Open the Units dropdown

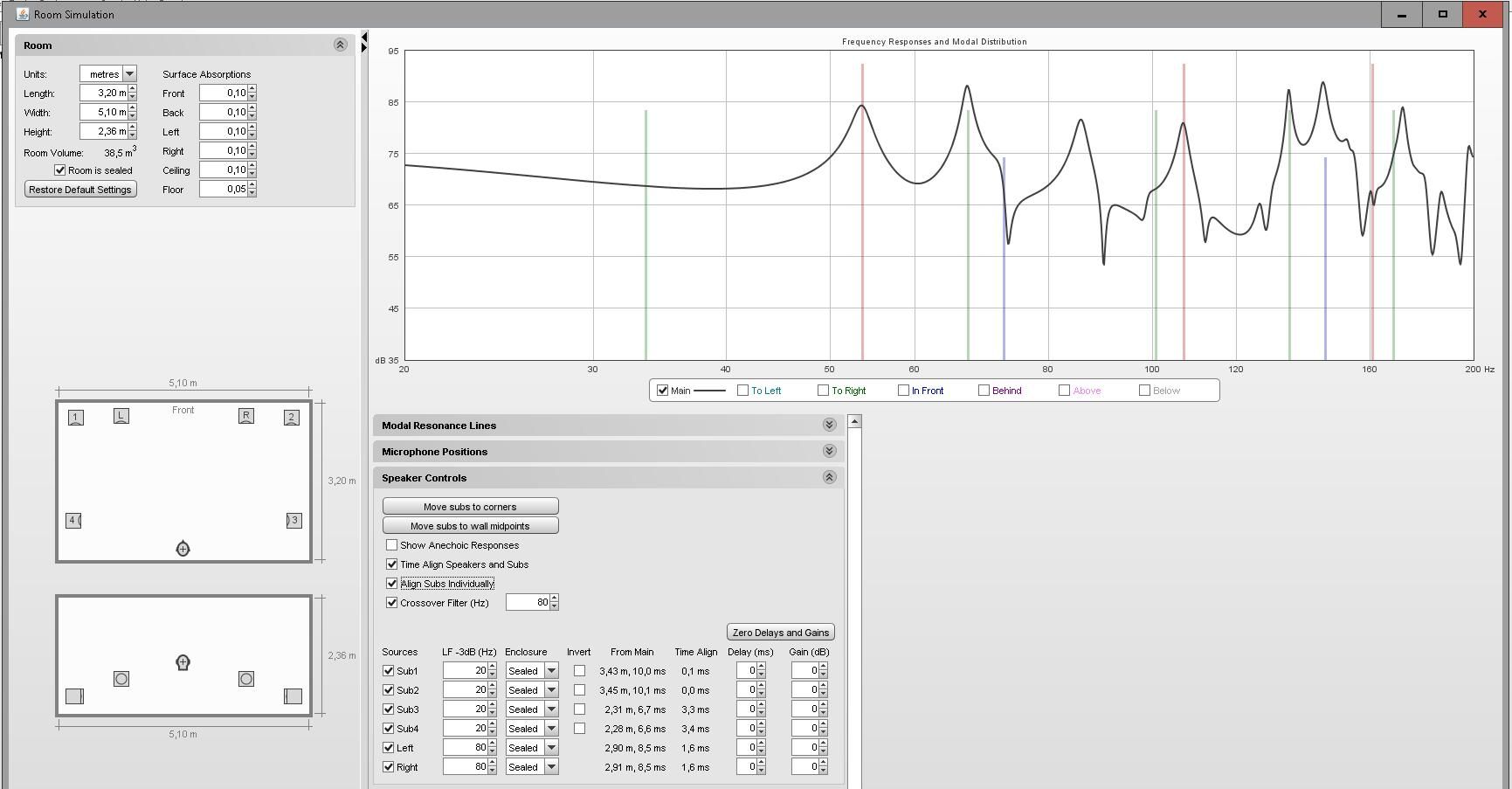(x=129, y=74)
